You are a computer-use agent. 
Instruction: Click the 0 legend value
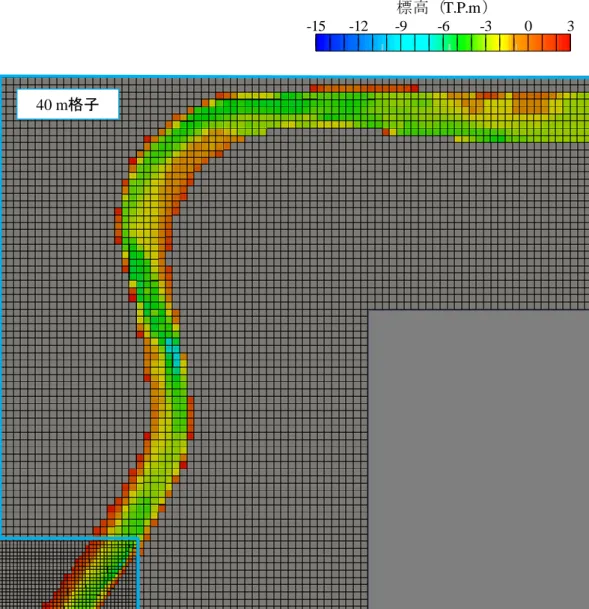(x=528, y=26)
